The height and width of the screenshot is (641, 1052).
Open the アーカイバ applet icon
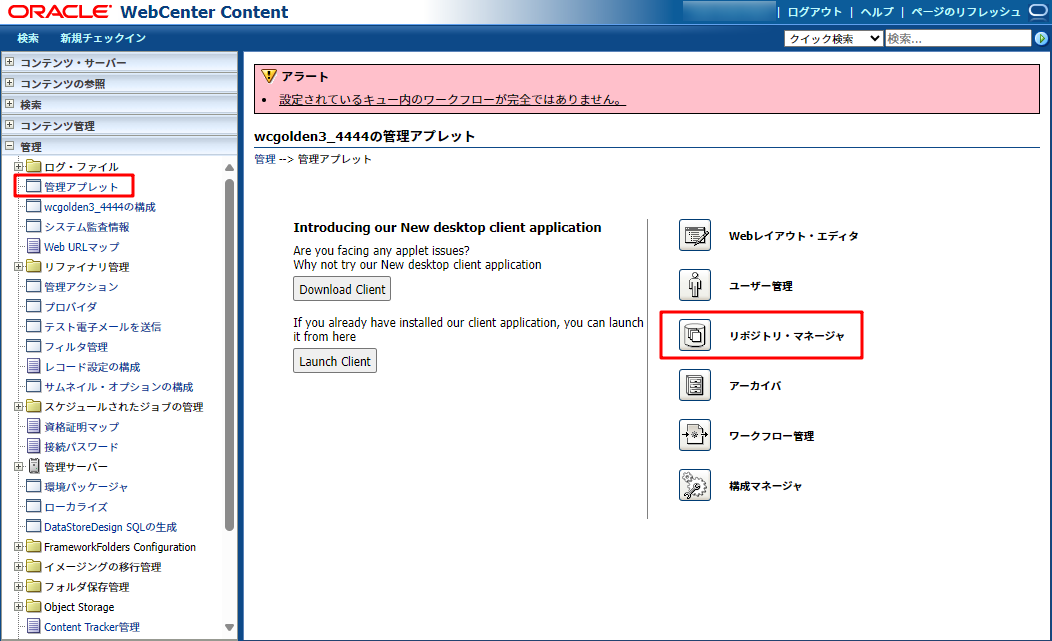pyautogui.click(x=694, y=385)
